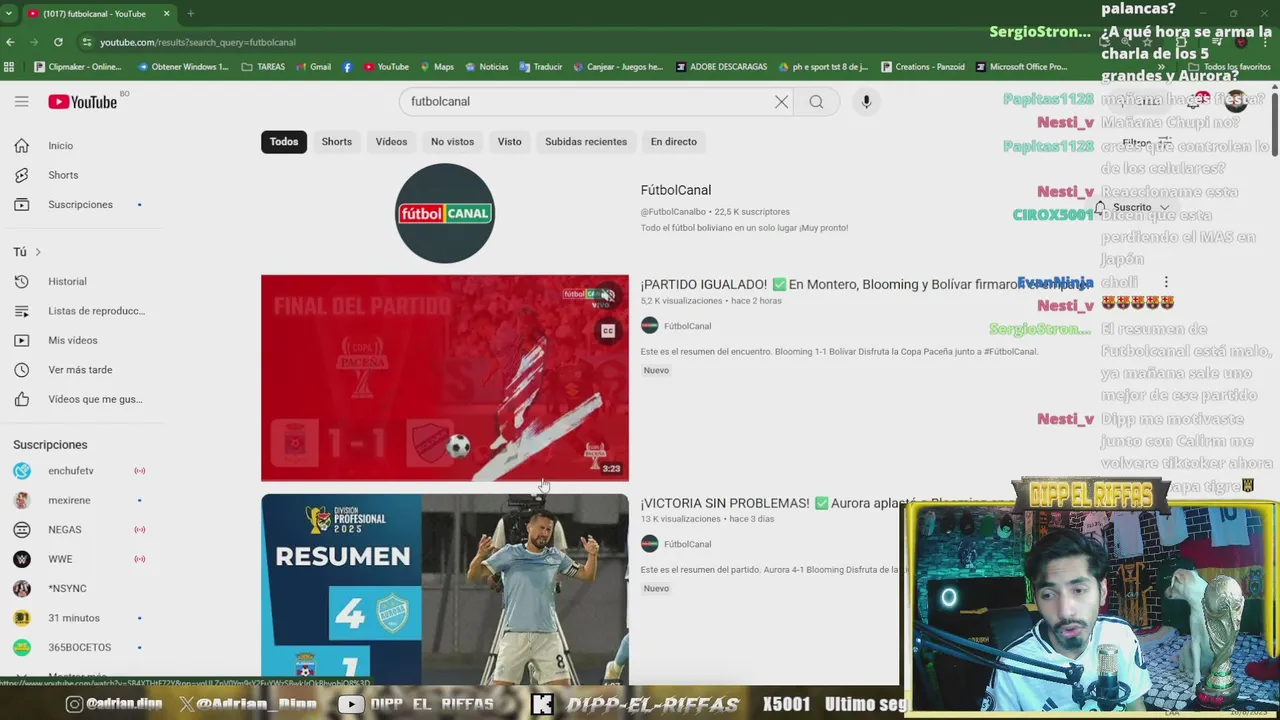
Task: Open Ver más tarde in sidebar
Action: [x=78, y=370]
